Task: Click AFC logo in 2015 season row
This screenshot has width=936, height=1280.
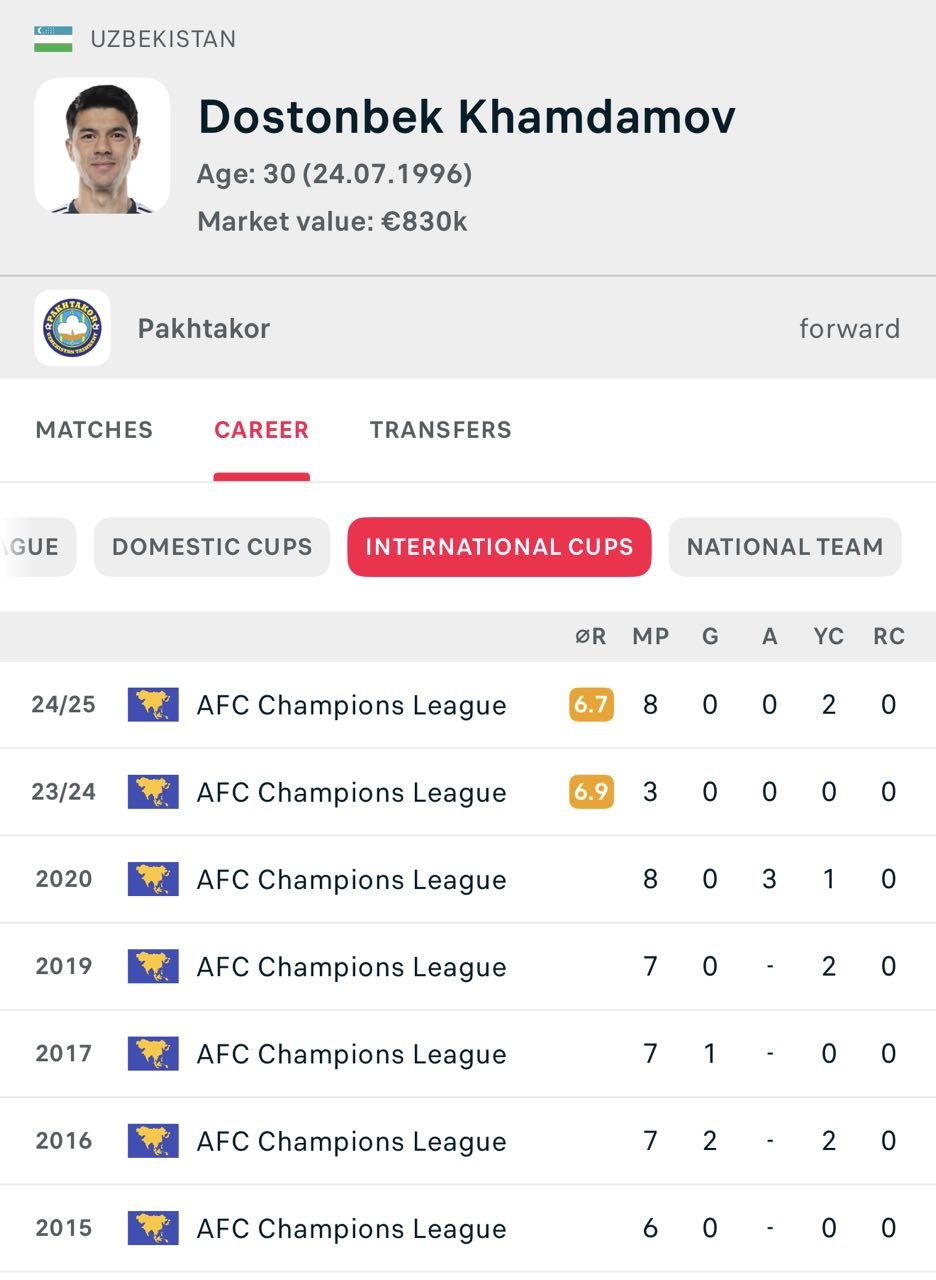Action: coord(153,1228)
